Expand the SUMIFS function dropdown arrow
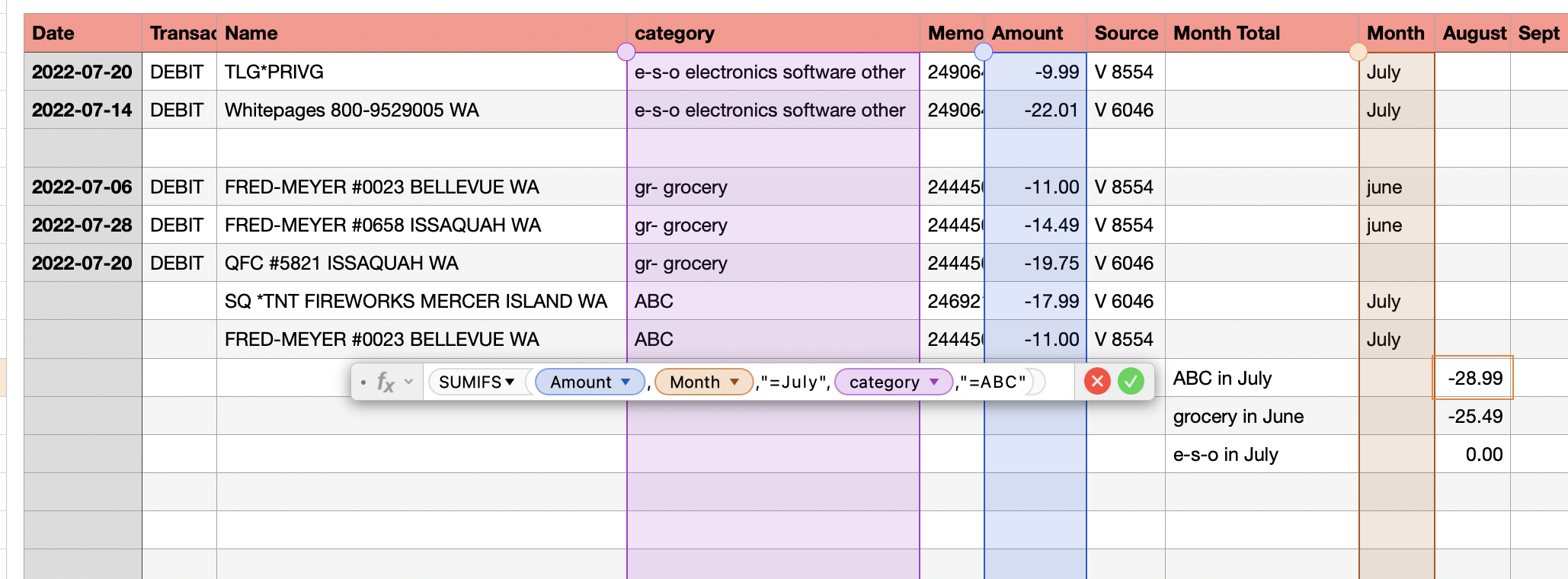Screen dimensions: 1568x579 [x=510, y=382]
